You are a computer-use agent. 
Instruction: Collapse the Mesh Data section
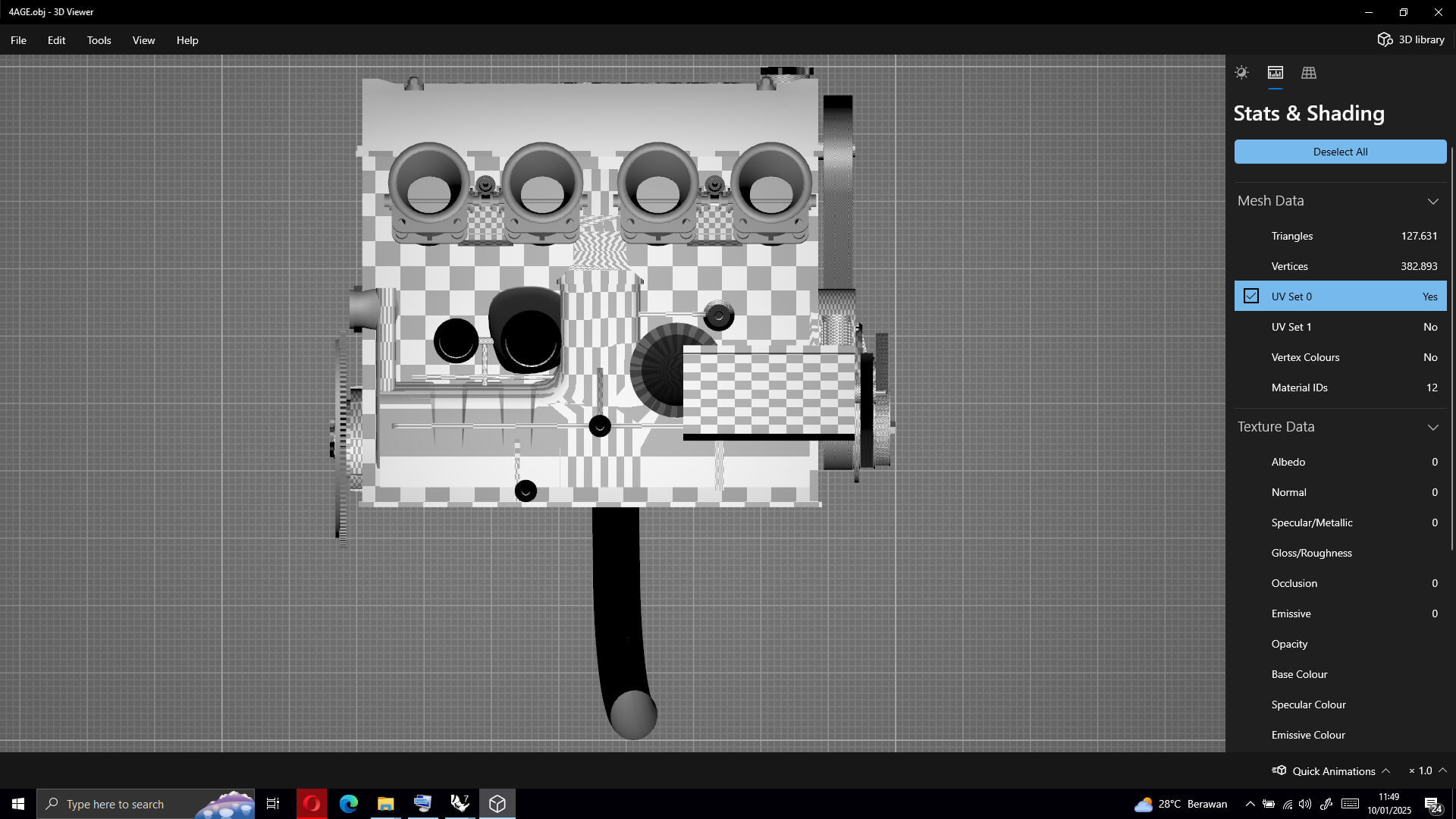(1432, 201)
